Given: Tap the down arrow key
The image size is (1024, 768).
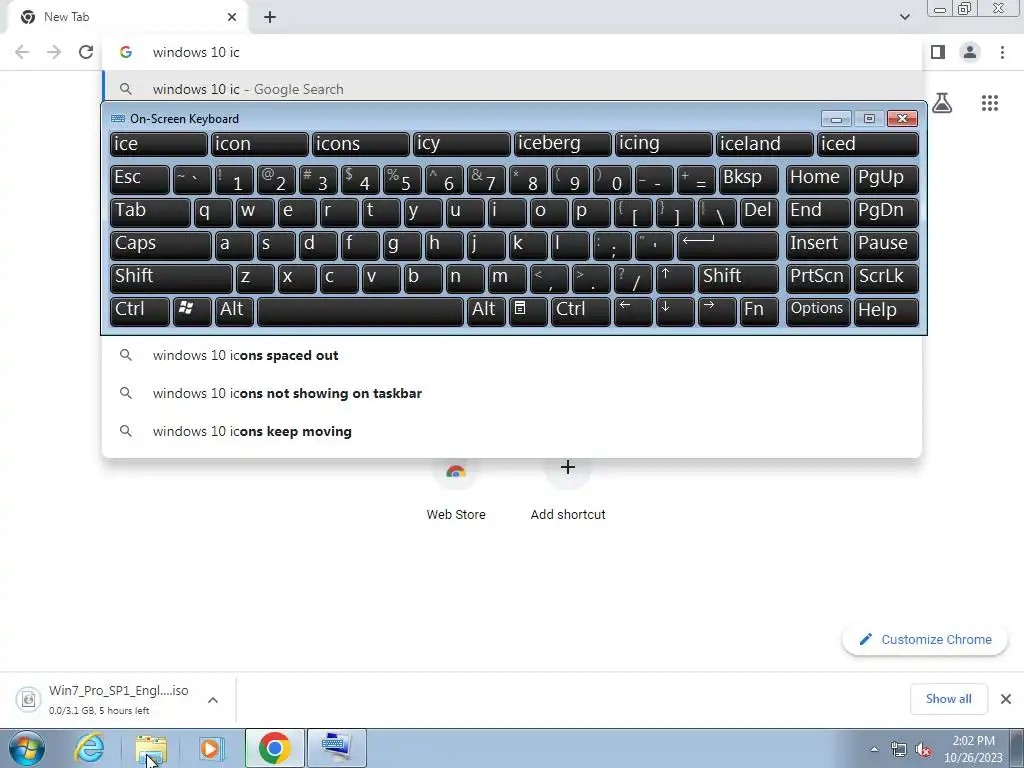Looking at the screenshot, I should (x=675, y=311).
